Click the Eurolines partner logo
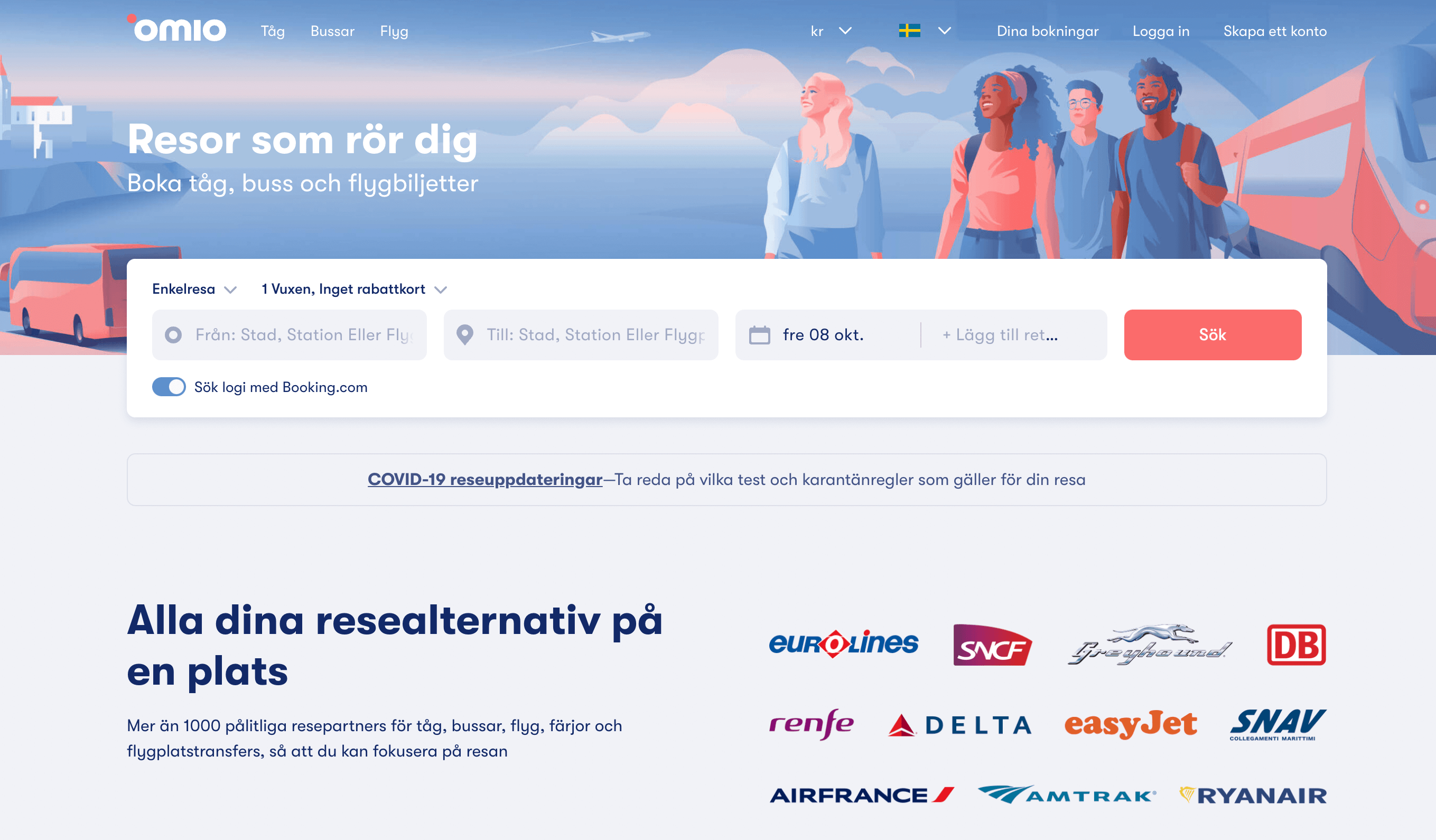Image resolution: width=1436 pixels, height=840 pixels. point(843,644)
